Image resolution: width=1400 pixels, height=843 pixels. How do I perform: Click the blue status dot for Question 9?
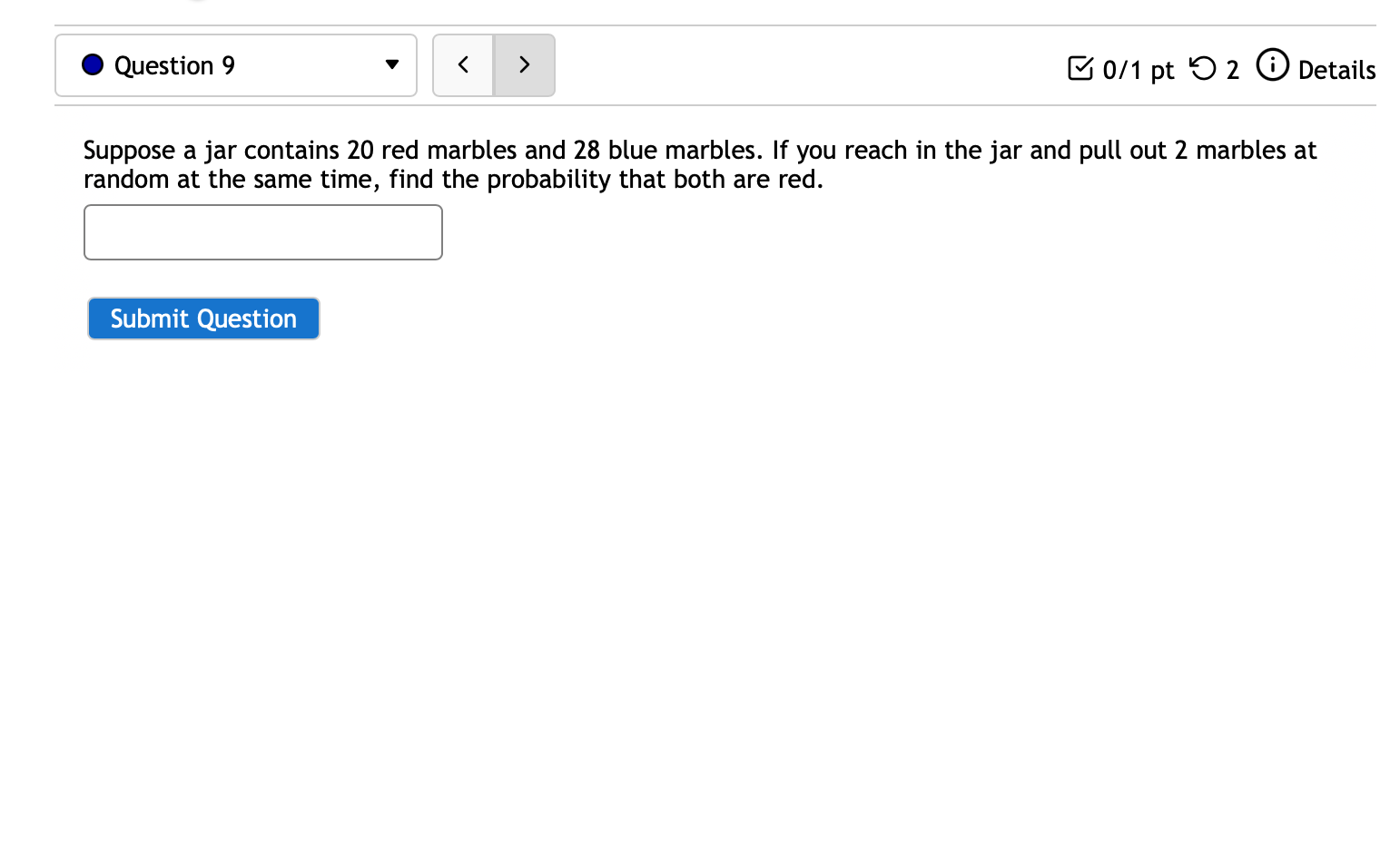(93, 64)
